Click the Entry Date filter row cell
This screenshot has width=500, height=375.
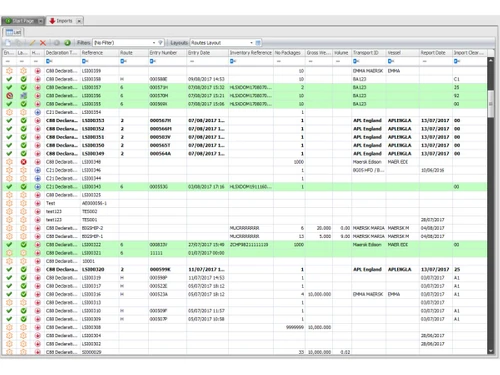pos(207,61)
